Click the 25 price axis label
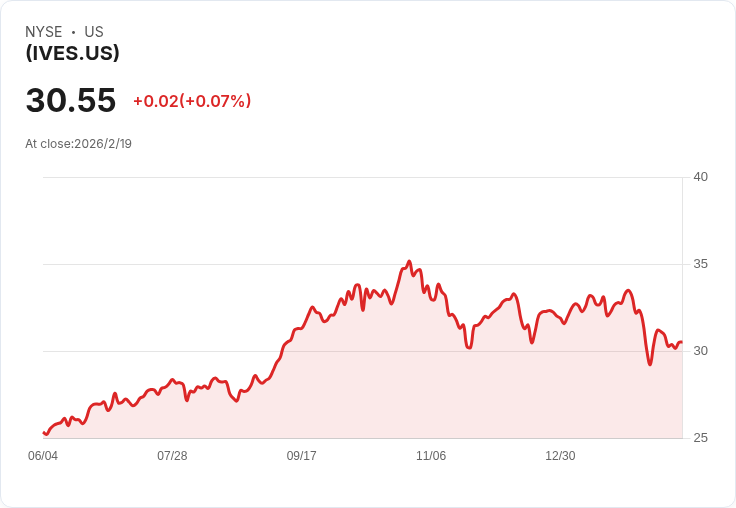 pos(700,438)
